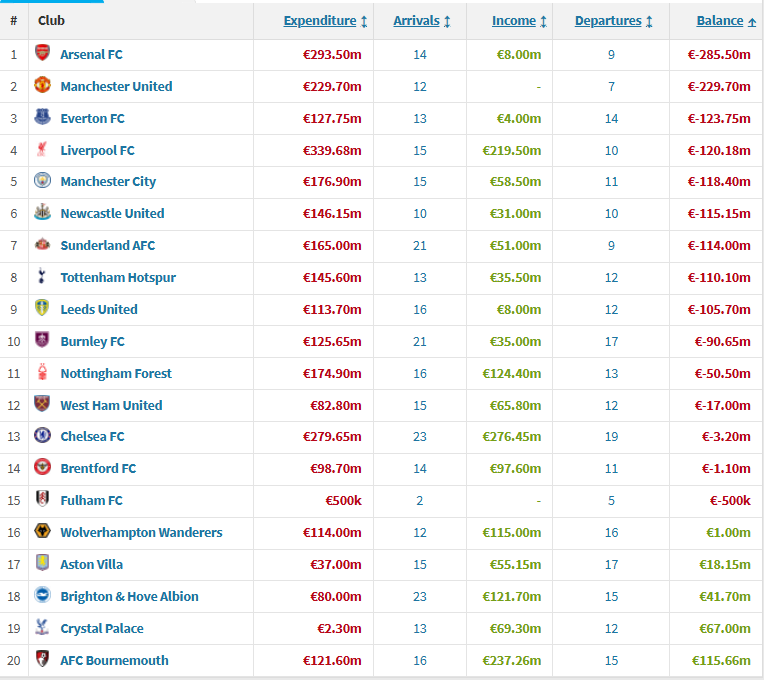Open the Nottingham Forest club link
764x680 pixels.
coord(116,374)
